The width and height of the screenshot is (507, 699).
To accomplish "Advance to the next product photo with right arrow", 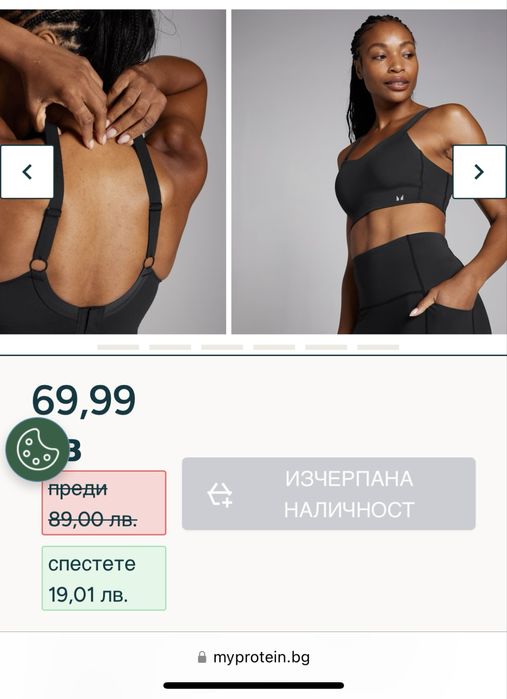I will 479,172.
